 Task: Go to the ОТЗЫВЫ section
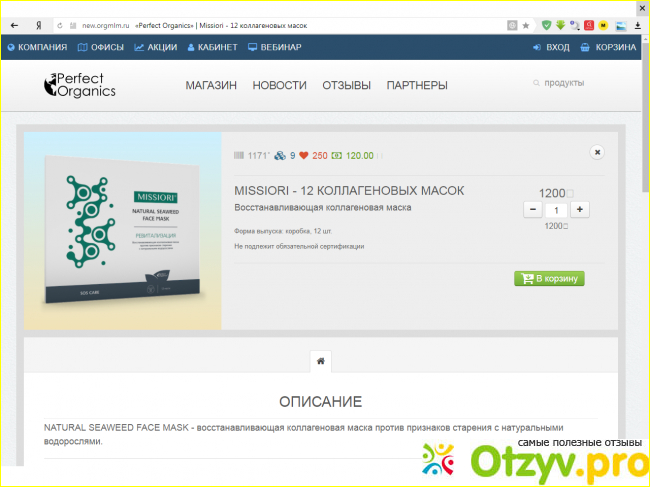[346, 86]
